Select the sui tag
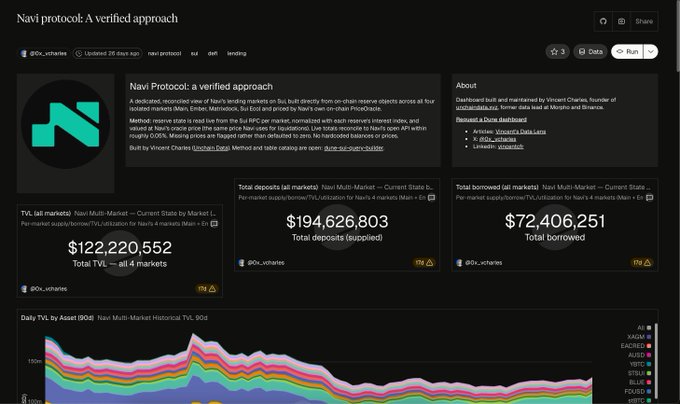The image size is (680, 404). [x=194, y=53]
